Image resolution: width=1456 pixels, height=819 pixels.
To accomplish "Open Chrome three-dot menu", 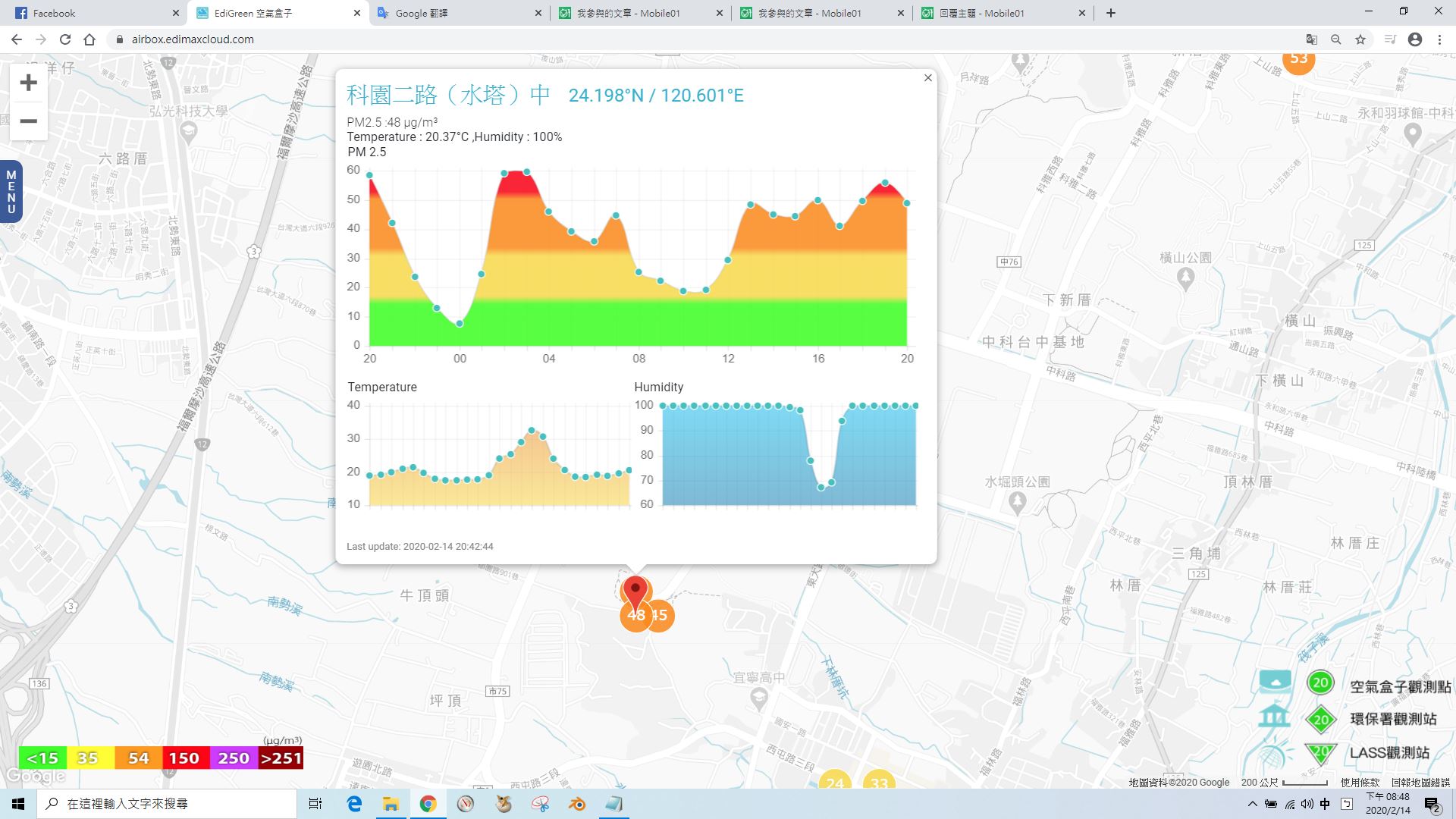I will [1439, 39].
